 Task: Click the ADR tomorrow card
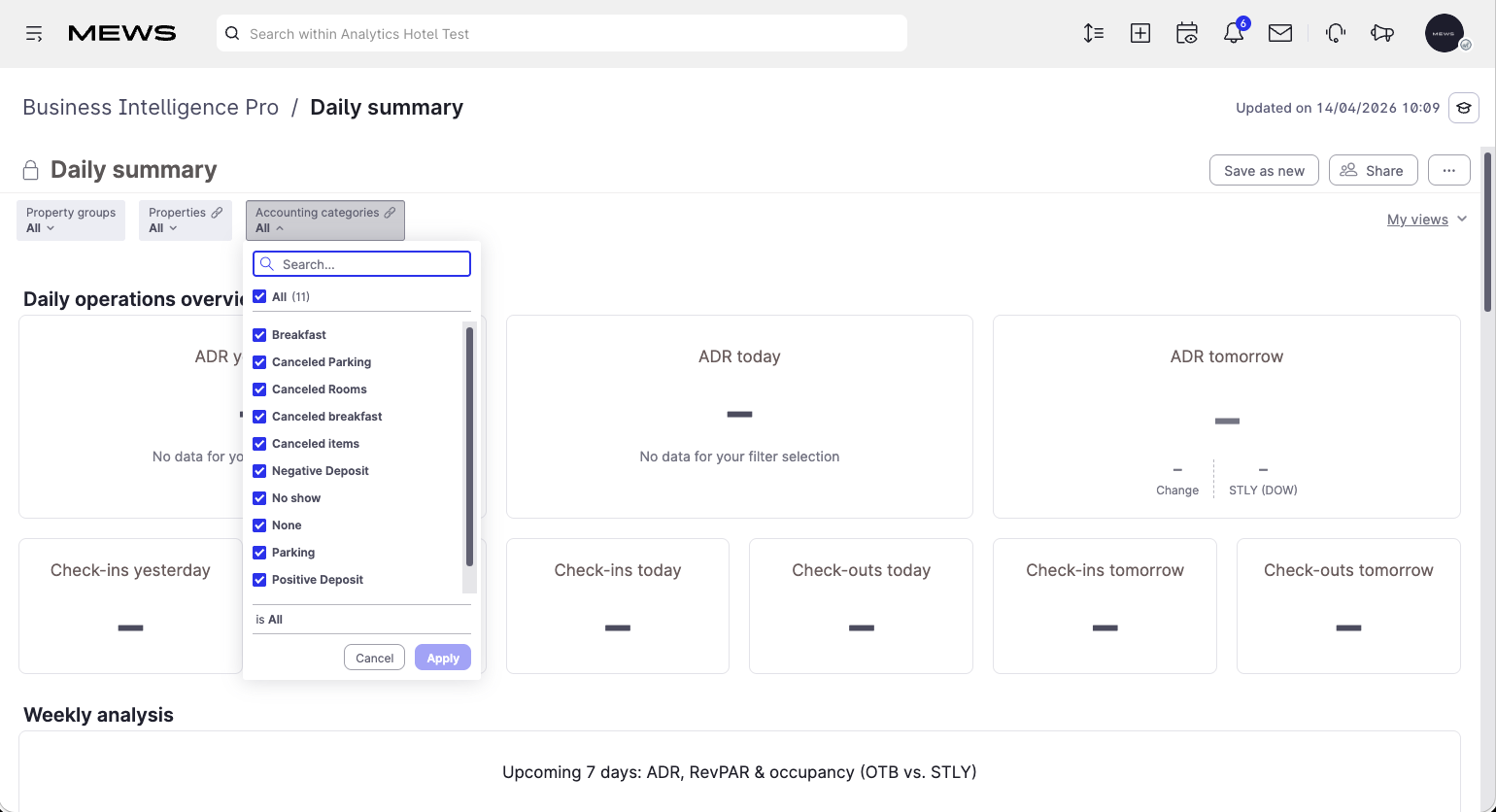(x=1227, y=417)
